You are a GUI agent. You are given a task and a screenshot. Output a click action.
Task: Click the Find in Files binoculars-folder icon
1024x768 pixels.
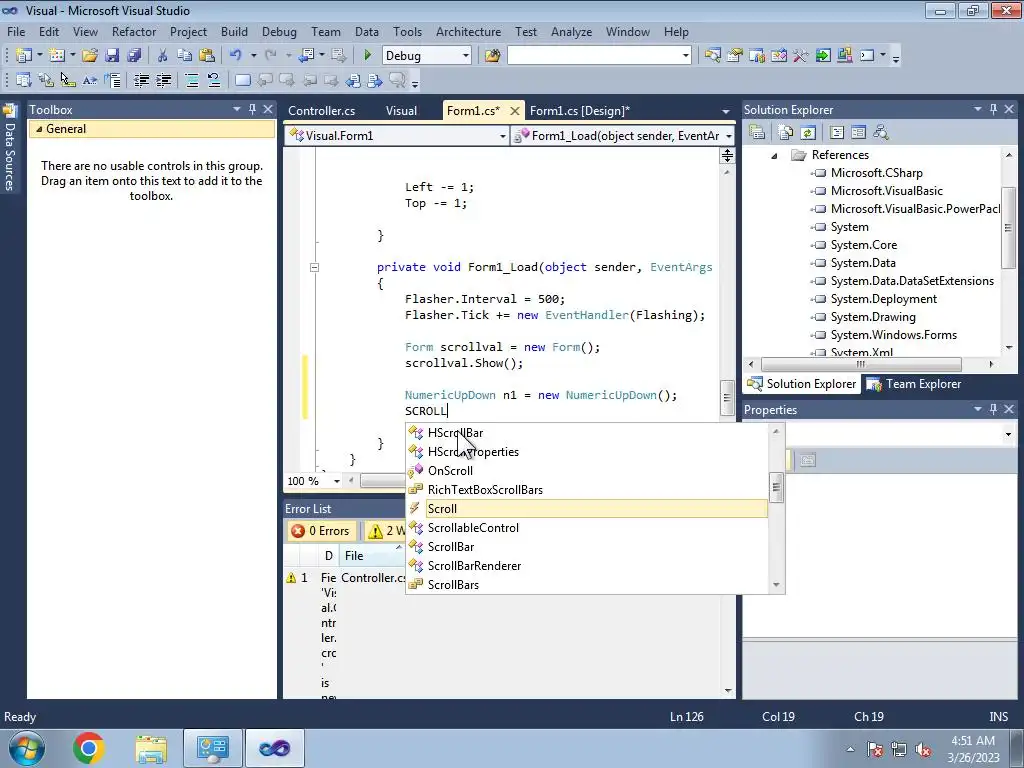[x=492, y=56]
